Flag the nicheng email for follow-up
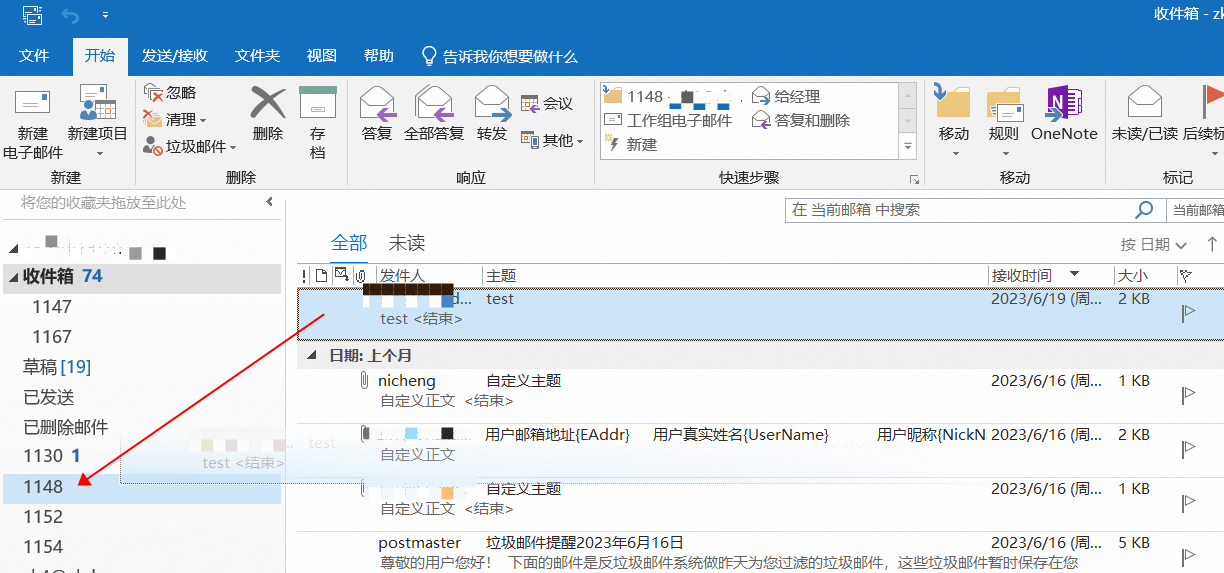This screenshot has height=573, width=1224. tap(1188, 395)
